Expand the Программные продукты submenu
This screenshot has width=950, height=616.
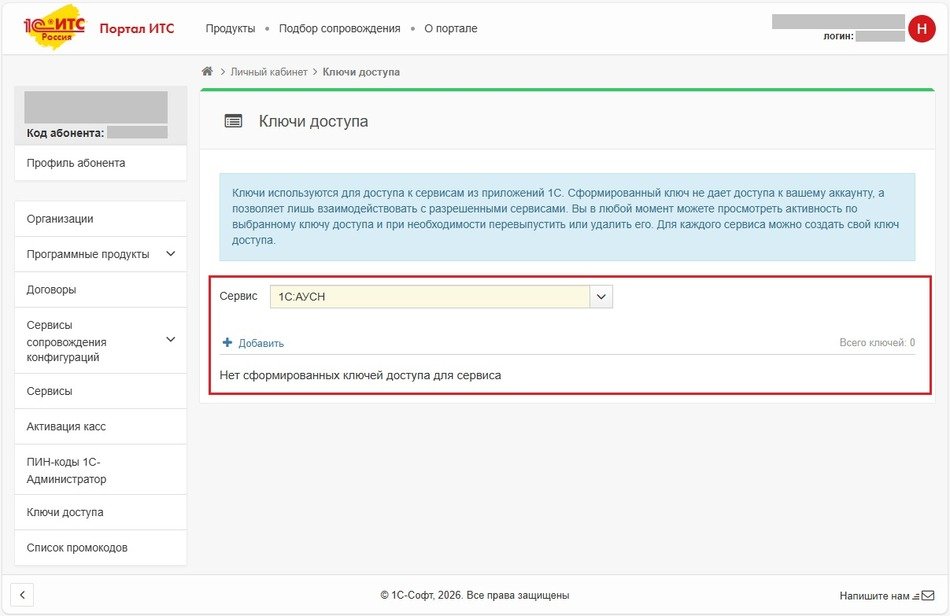(170, 254)
